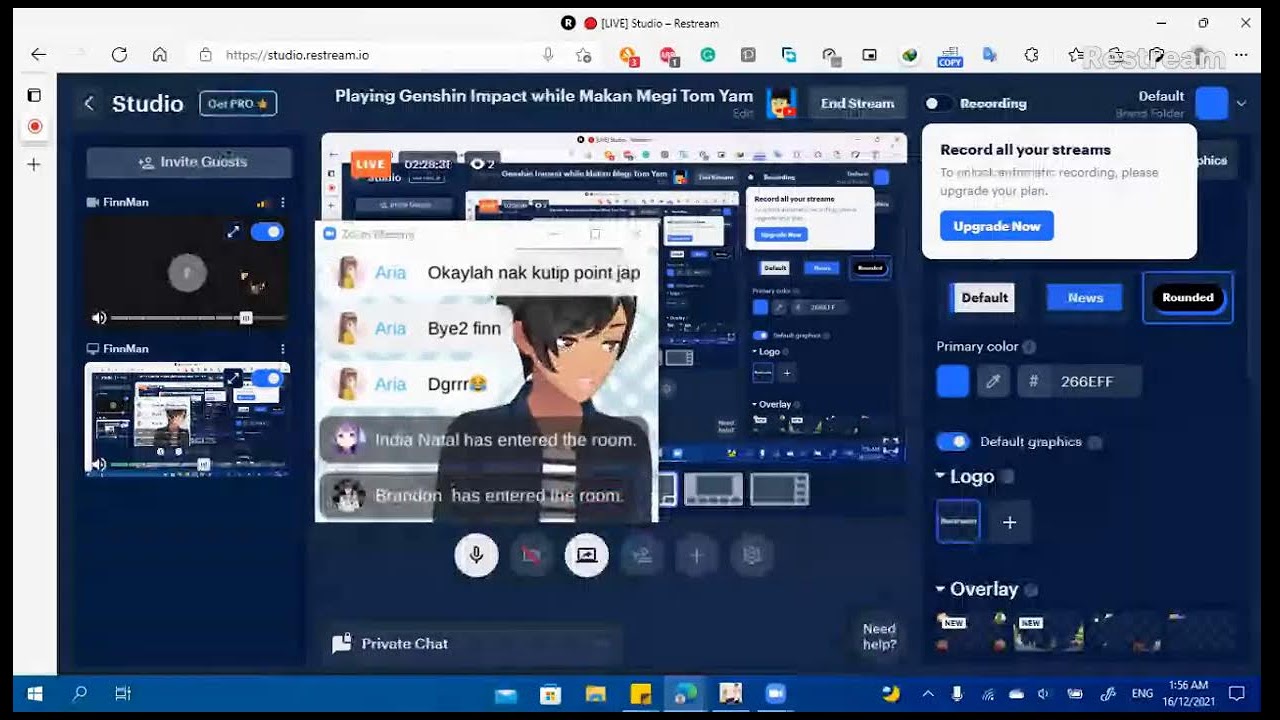This screenshot has height=720, width=1280.
Task: Expand the FinnMan screen share preview
Action: tap(234, 378)
